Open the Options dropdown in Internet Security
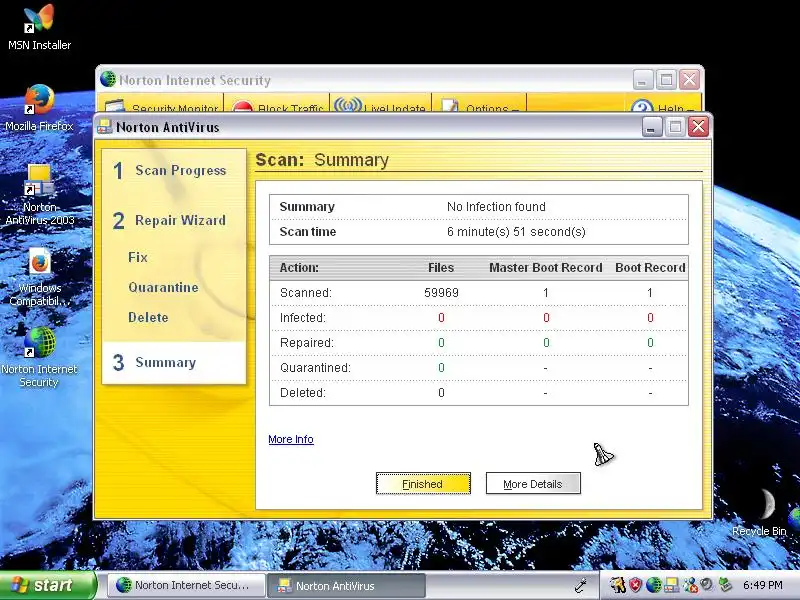 tap(492, 108)
